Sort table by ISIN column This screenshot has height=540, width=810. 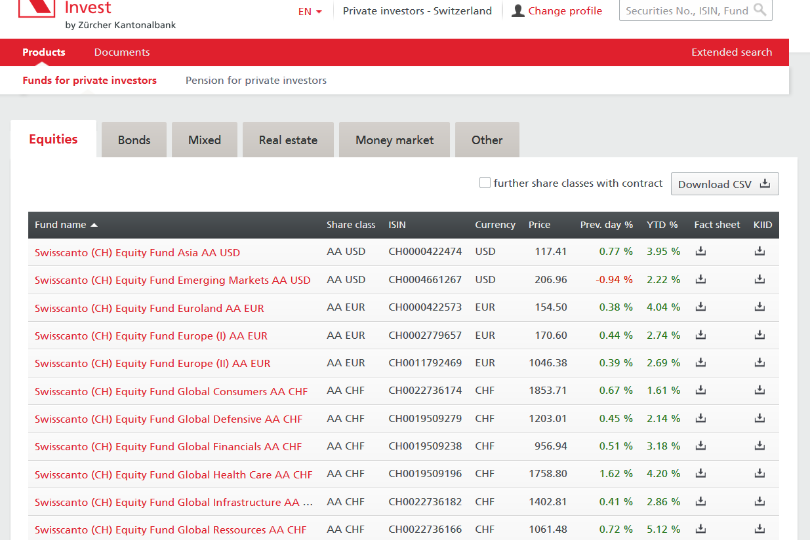[x=397, y=225]
